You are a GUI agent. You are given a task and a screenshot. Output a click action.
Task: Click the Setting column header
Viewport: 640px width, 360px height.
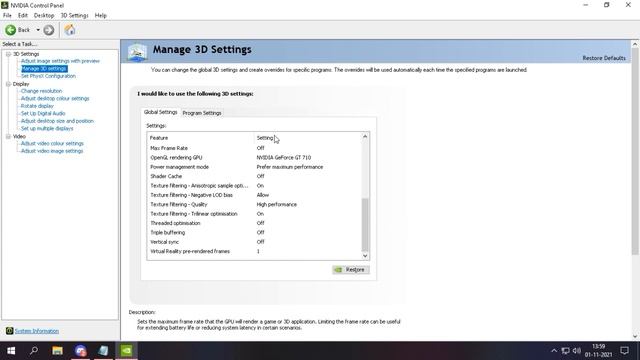point(307,138)
